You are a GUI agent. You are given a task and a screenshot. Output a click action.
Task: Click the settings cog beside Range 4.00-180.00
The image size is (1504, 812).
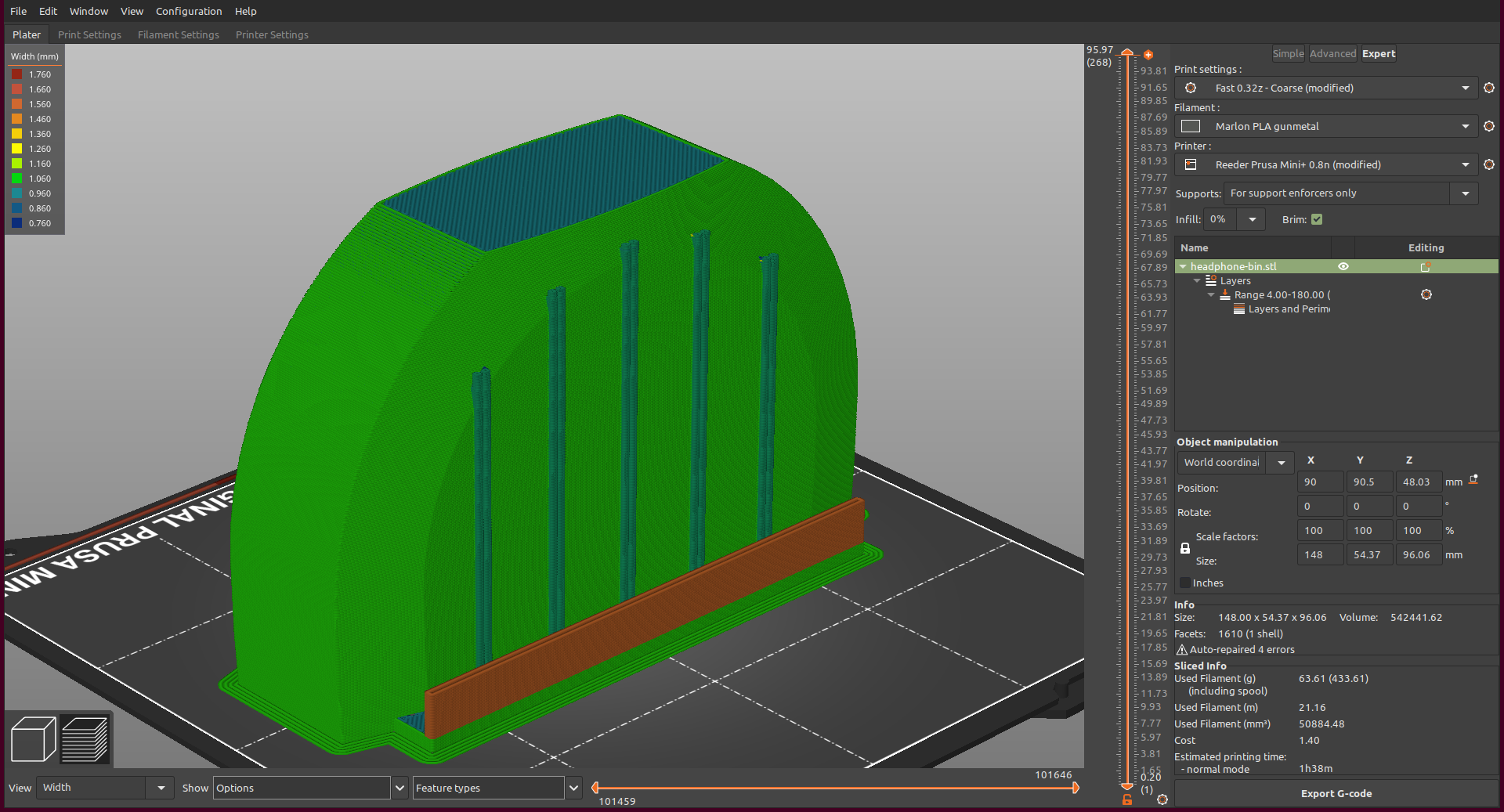1426,294
